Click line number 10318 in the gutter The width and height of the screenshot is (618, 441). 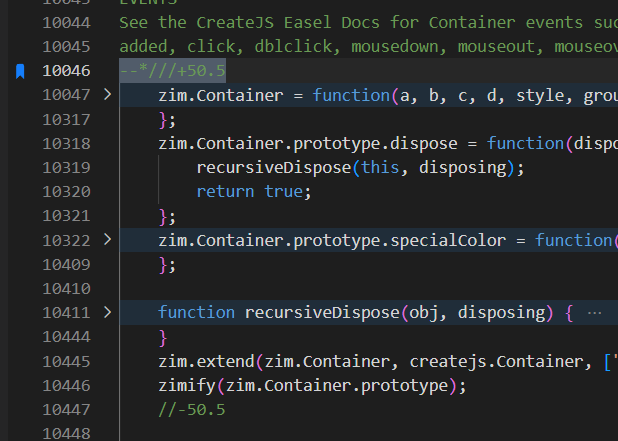(66, 143)
